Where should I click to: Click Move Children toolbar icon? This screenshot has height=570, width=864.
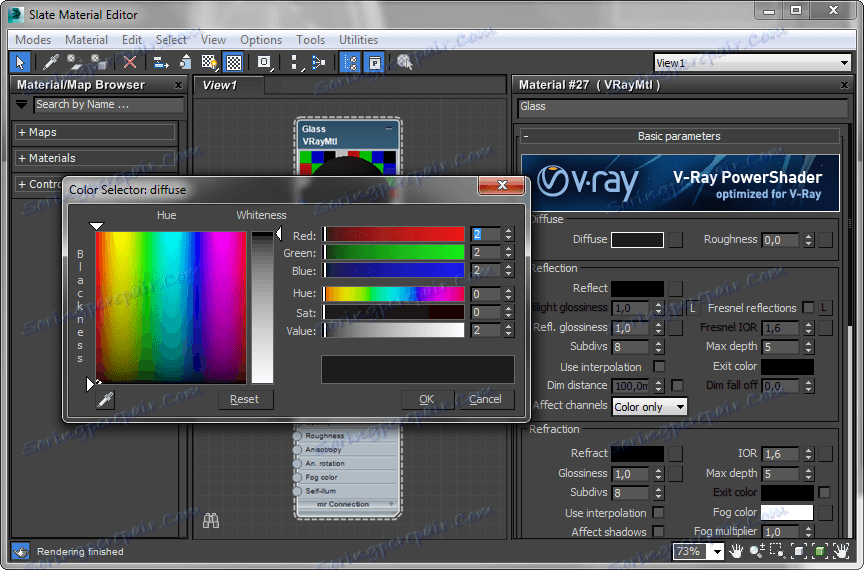coord(161,62)
